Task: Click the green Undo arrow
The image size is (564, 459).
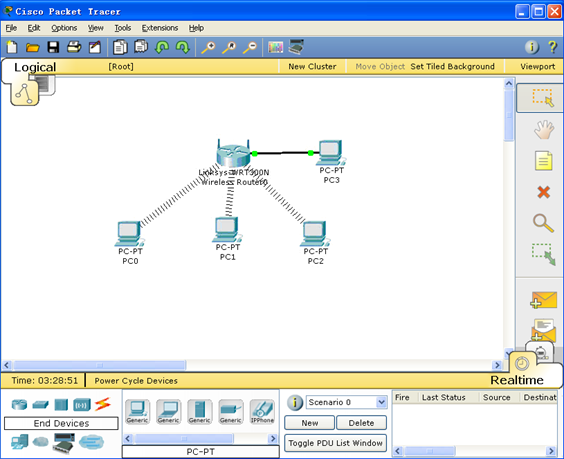Action: point(162,47)
